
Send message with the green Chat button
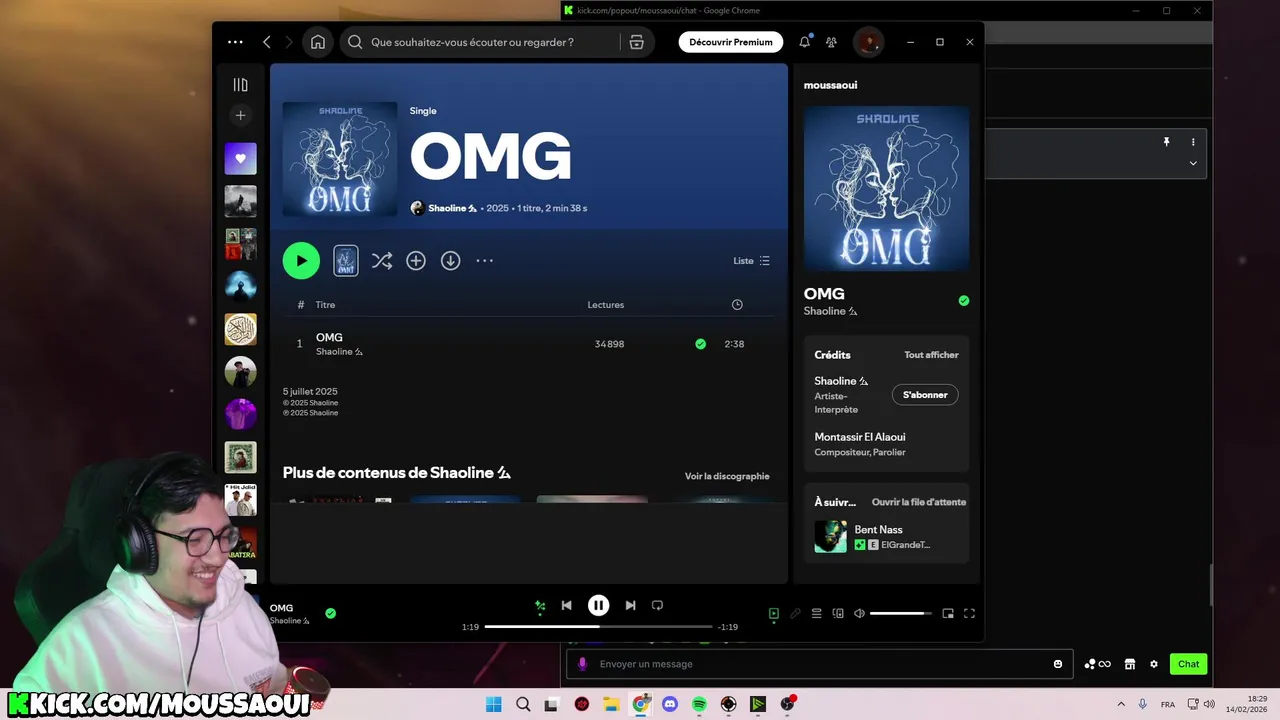[x=1188, y=664]
